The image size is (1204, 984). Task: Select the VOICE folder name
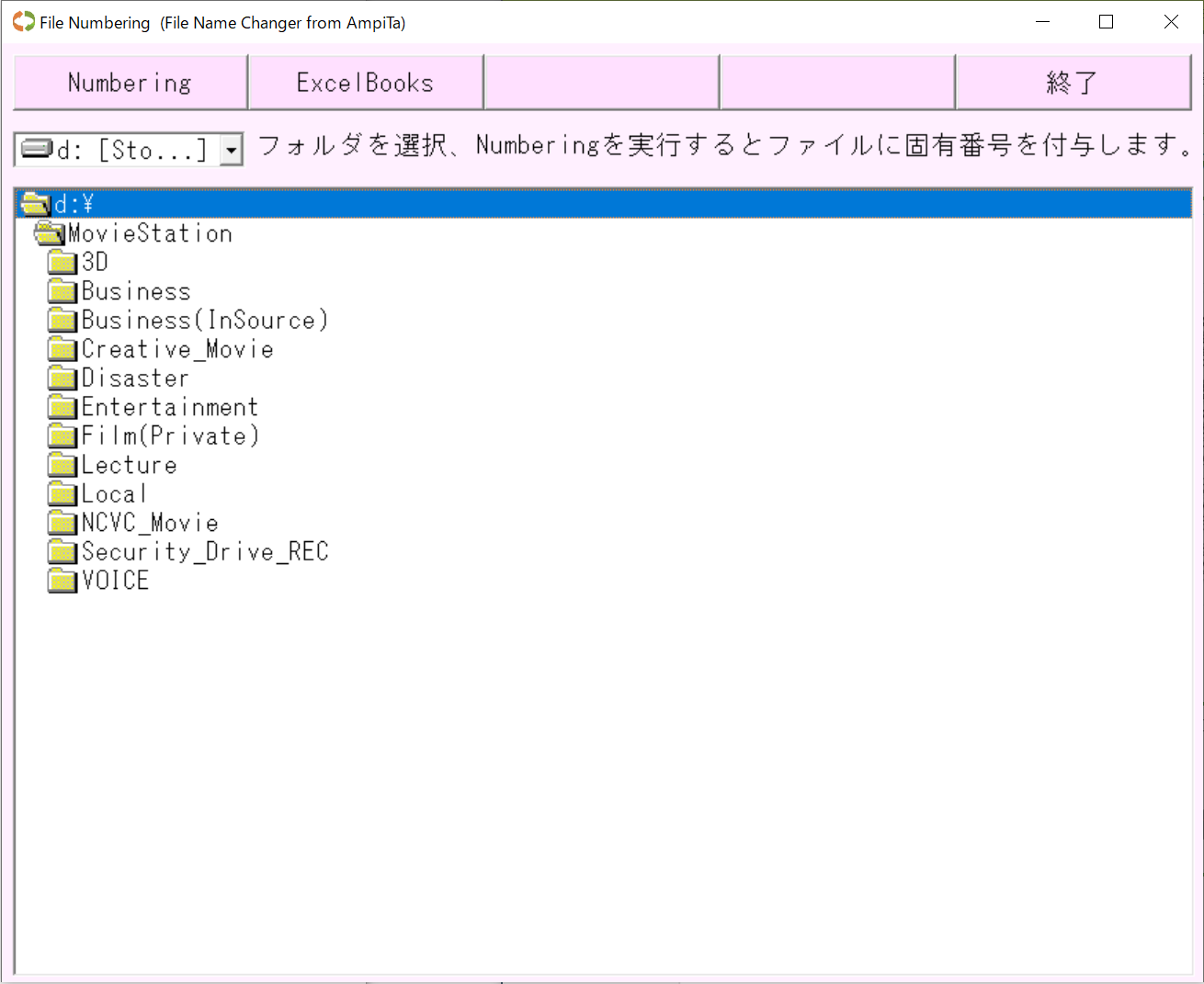[x=115, y=581]
